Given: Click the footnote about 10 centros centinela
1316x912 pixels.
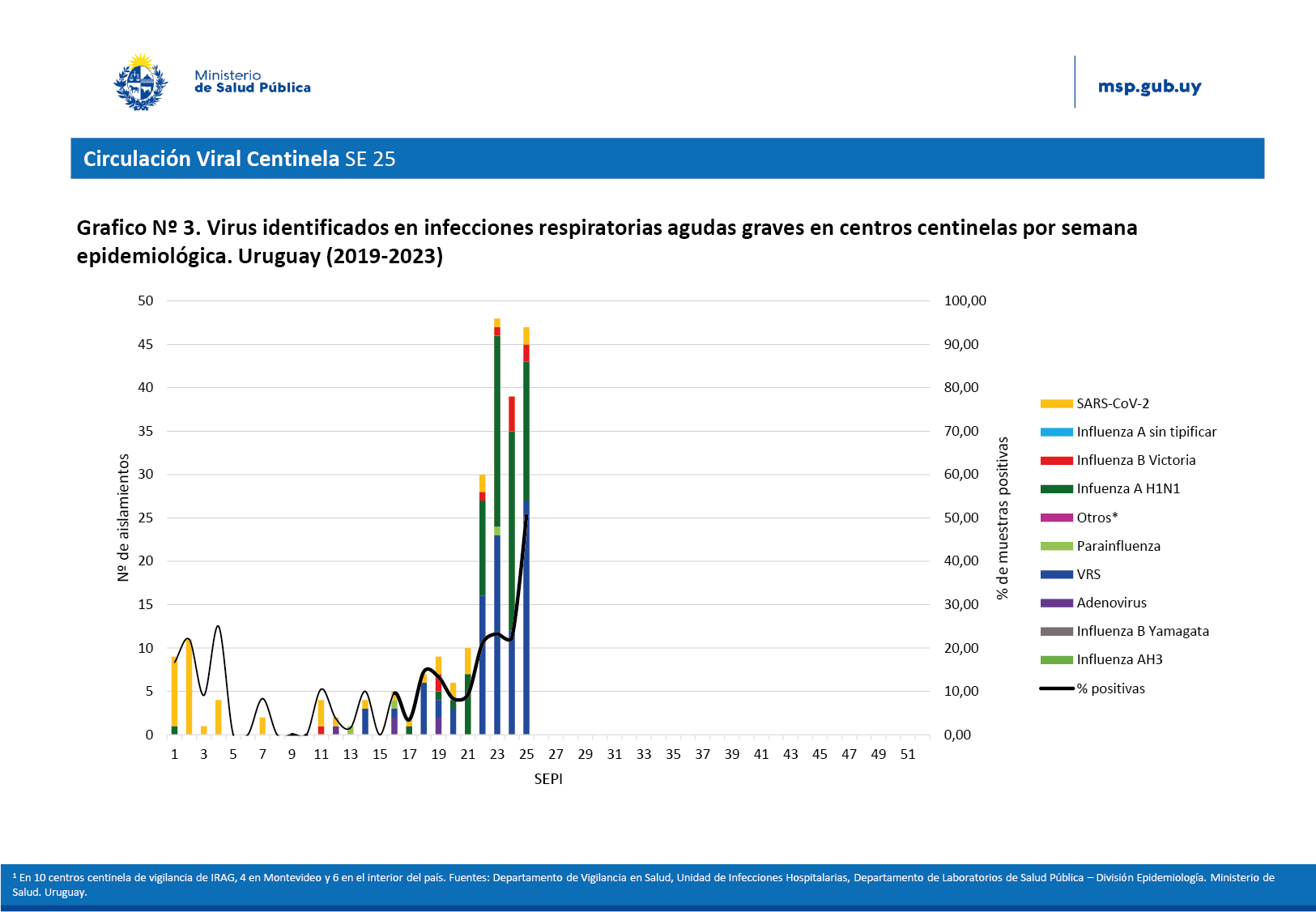Looking at the screenshot, I should (x=643, y=884).
